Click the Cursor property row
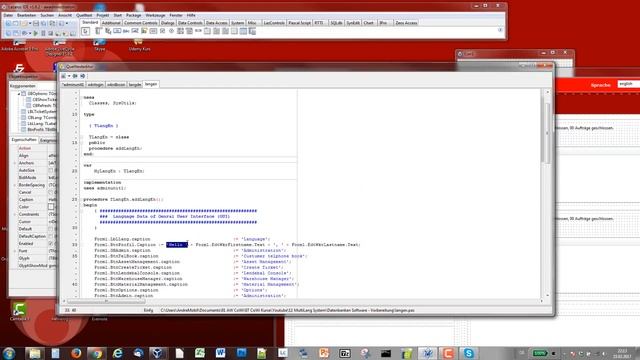The image size is (640, 360). coord(33,222)
